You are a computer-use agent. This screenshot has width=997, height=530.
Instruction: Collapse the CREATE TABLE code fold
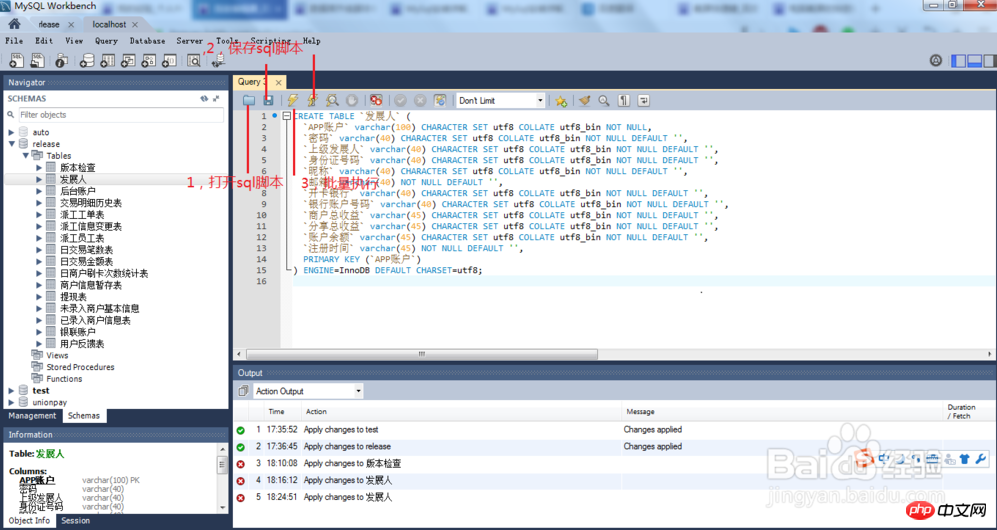pyautogui.click(x=286, y=116)
